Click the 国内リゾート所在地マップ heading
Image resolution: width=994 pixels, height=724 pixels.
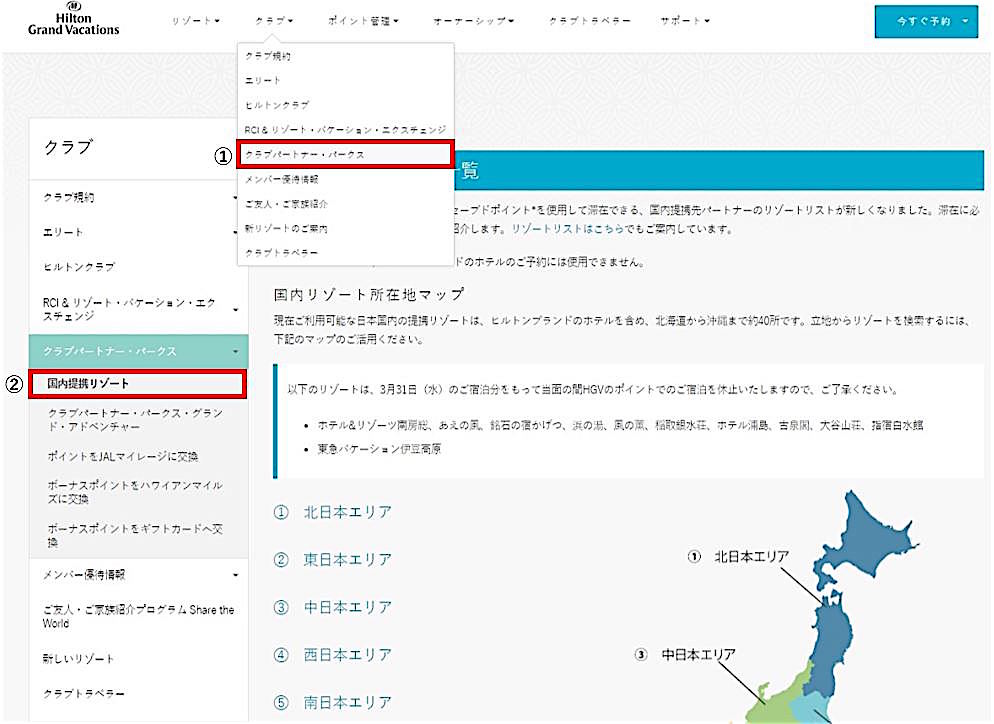pyautogui.click(x=369, y=295)
